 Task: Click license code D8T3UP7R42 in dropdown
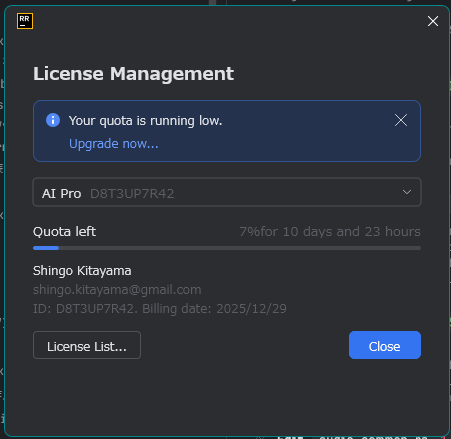pyautogui.click(x=132, y=194)
